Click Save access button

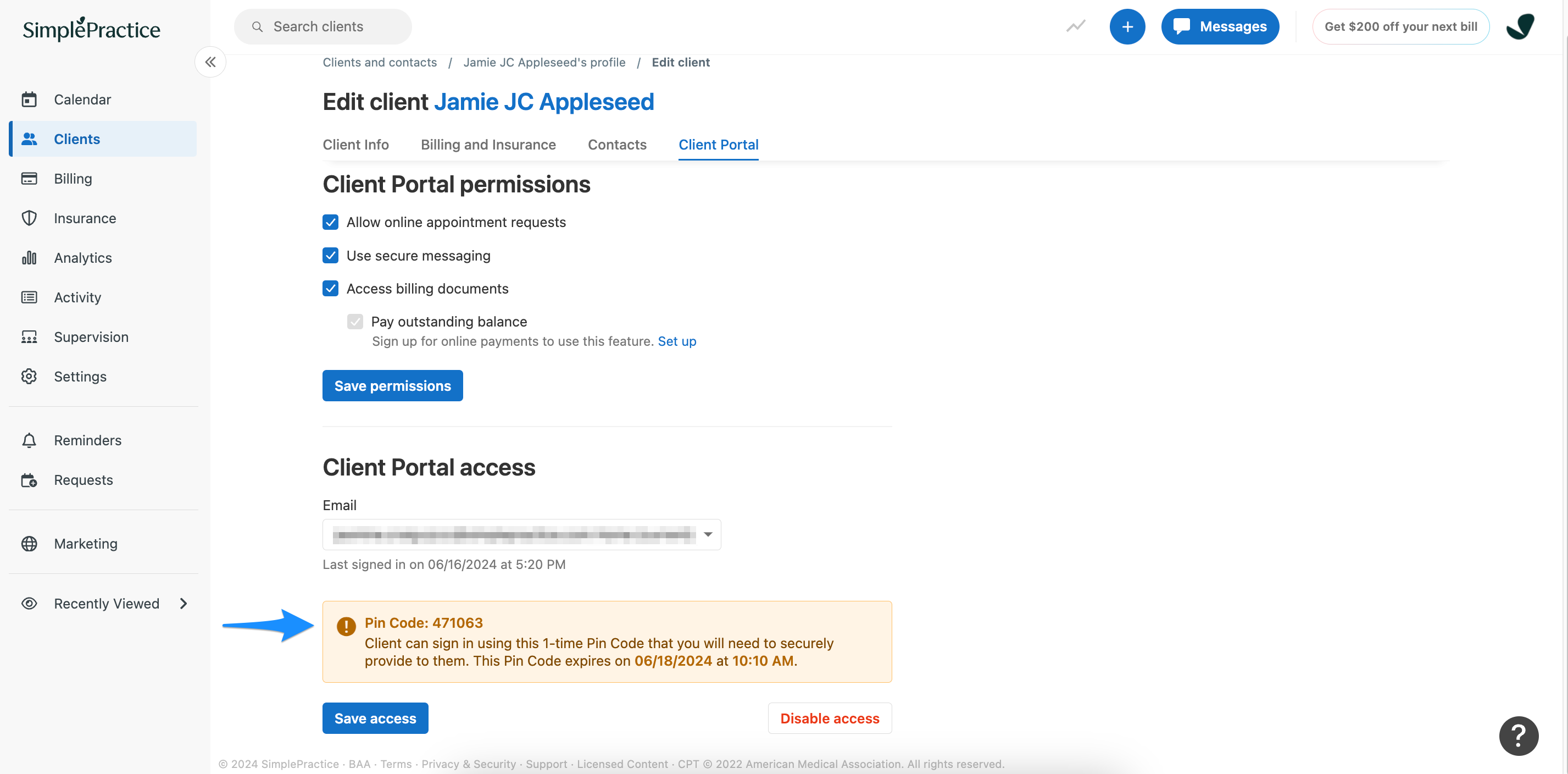tap(376, 718)
